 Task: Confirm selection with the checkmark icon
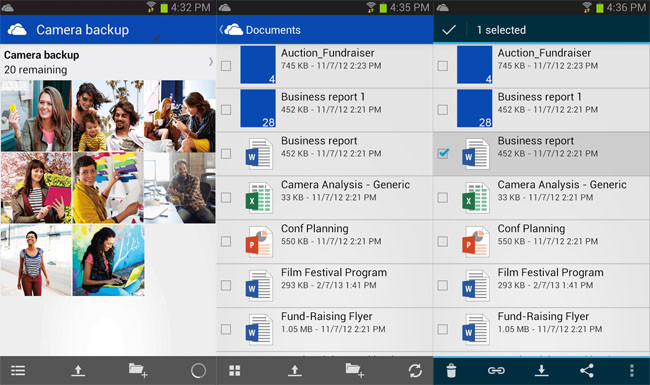(x=449, y=30)
